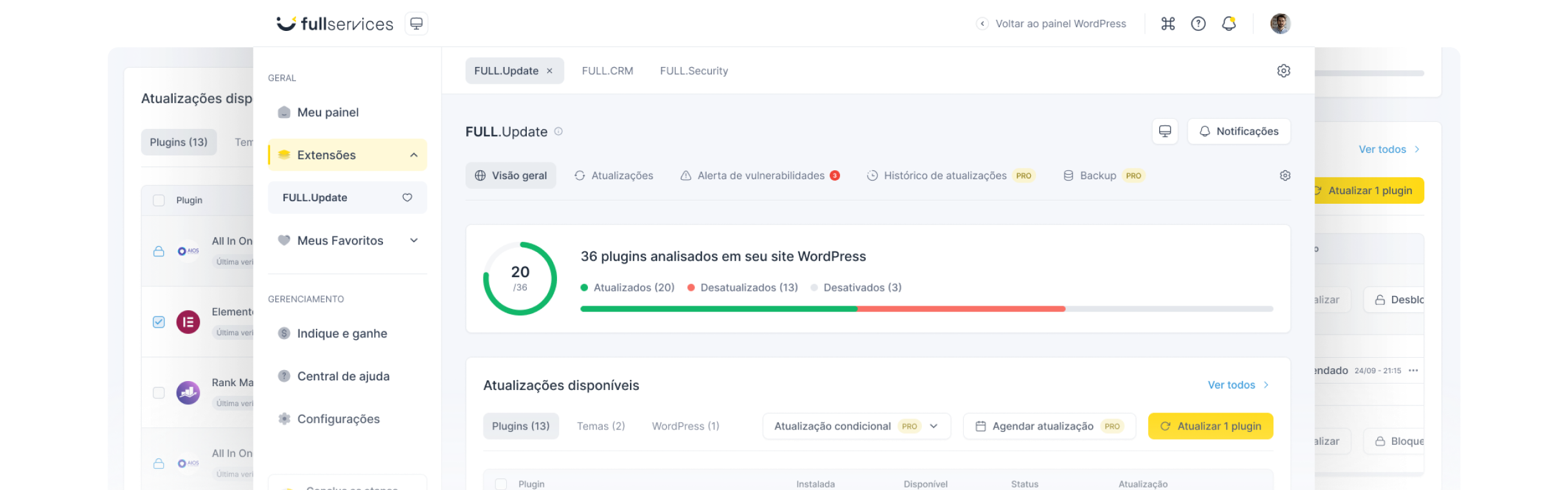Screen dimensions: 1568x490
Task: Open the help question mark icon
Action: click(1198, 24)
